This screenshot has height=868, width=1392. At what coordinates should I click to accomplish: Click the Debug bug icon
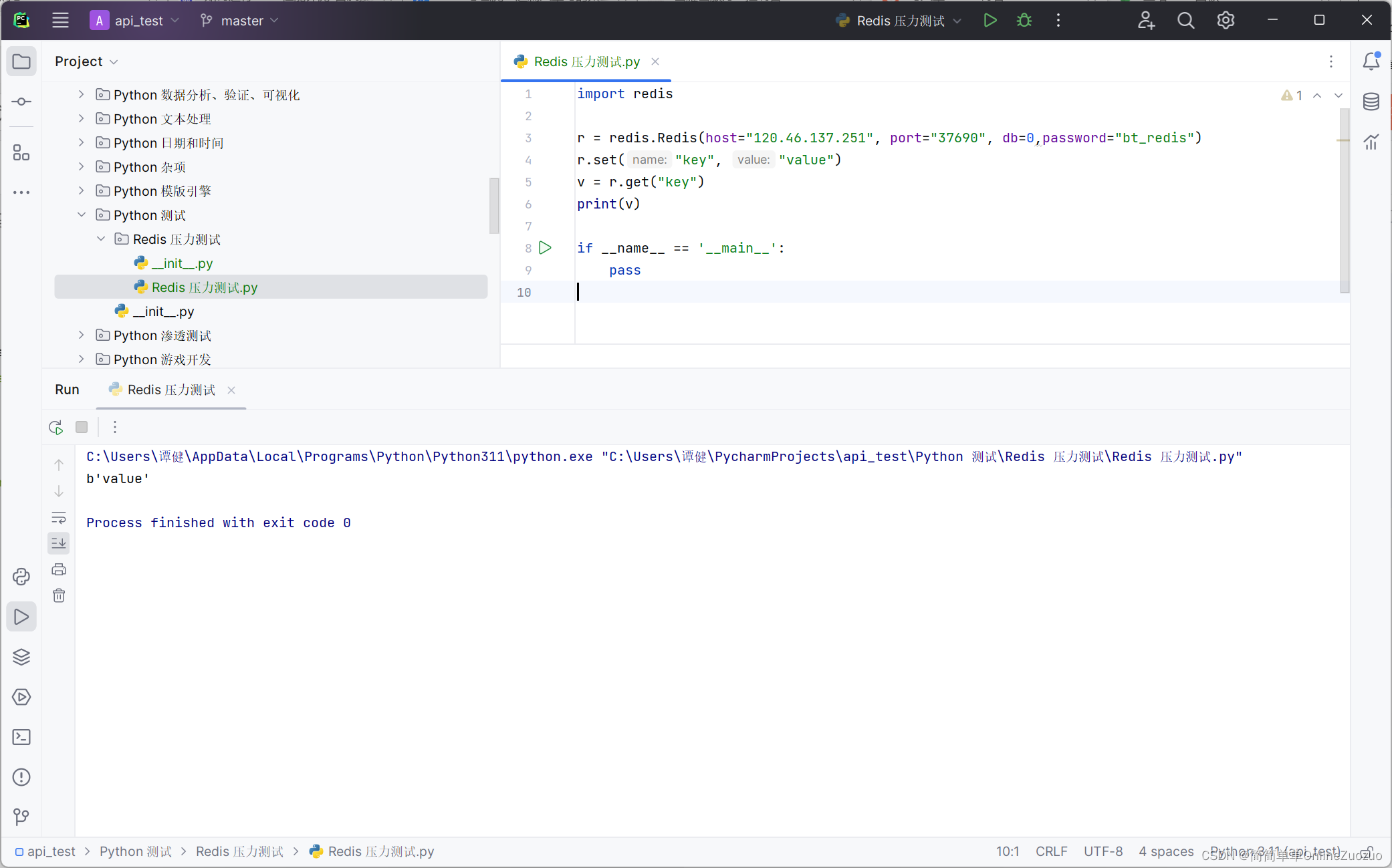1024,21
